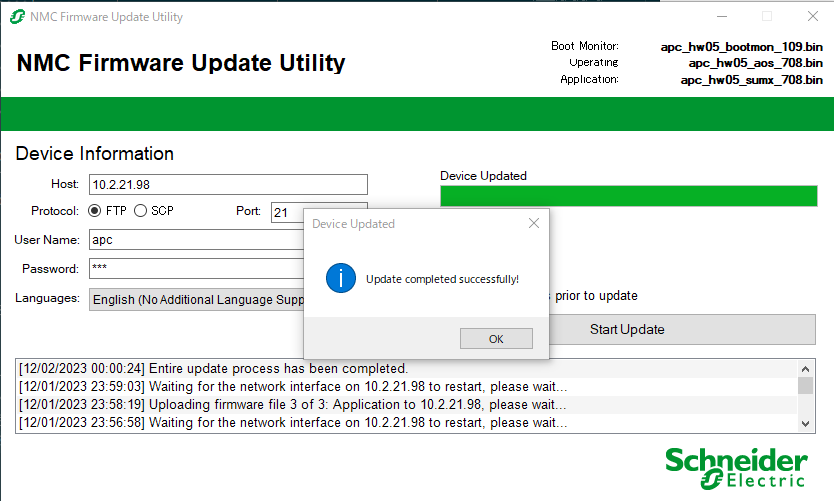Select log line timestamped 23:59:03

click(x=407, y=387)
